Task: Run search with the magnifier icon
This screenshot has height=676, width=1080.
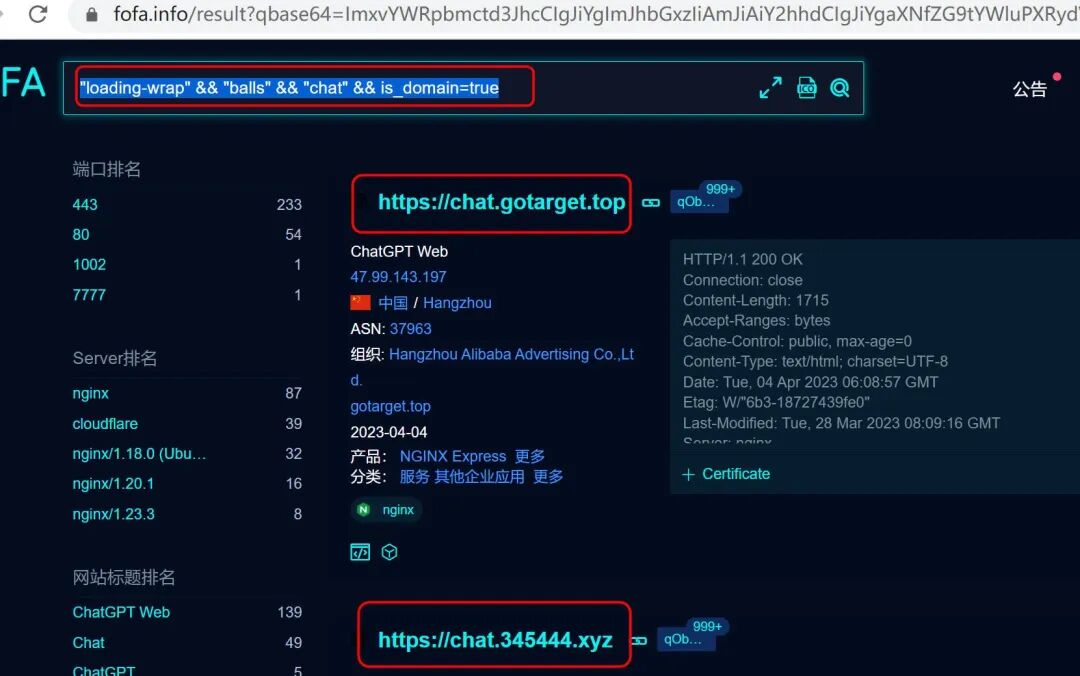Action: tap(840, 88)
